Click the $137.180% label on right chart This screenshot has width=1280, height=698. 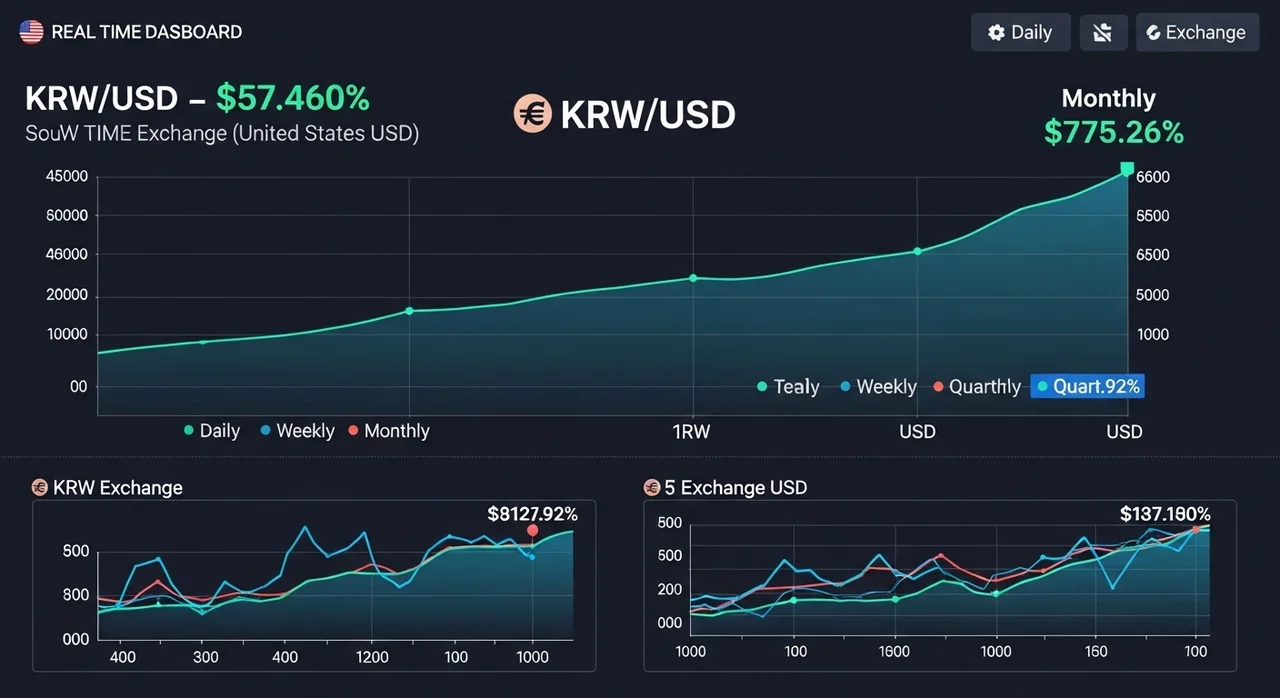[1165, 514]
